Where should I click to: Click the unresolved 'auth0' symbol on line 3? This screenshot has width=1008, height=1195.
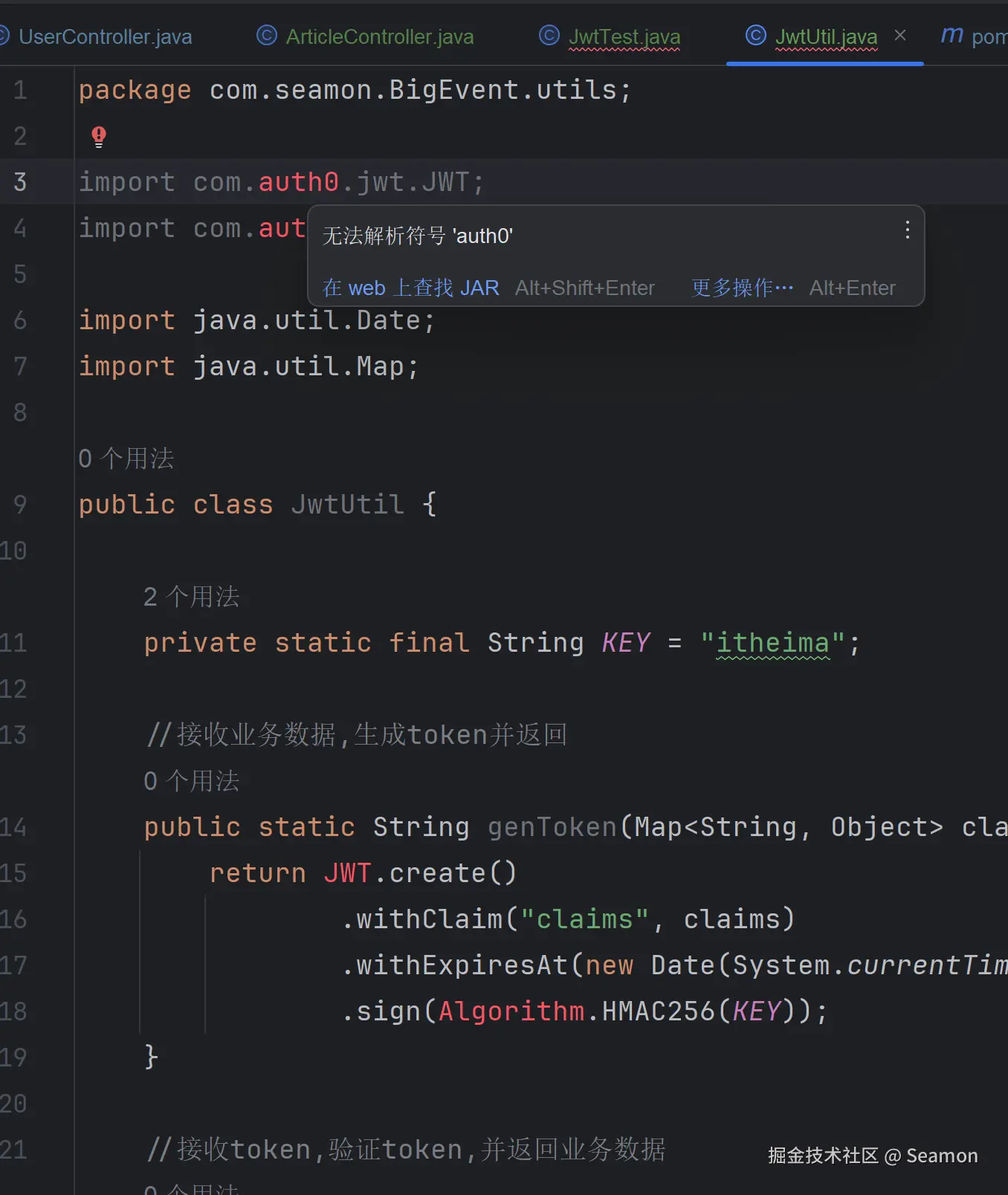(299, 182)
